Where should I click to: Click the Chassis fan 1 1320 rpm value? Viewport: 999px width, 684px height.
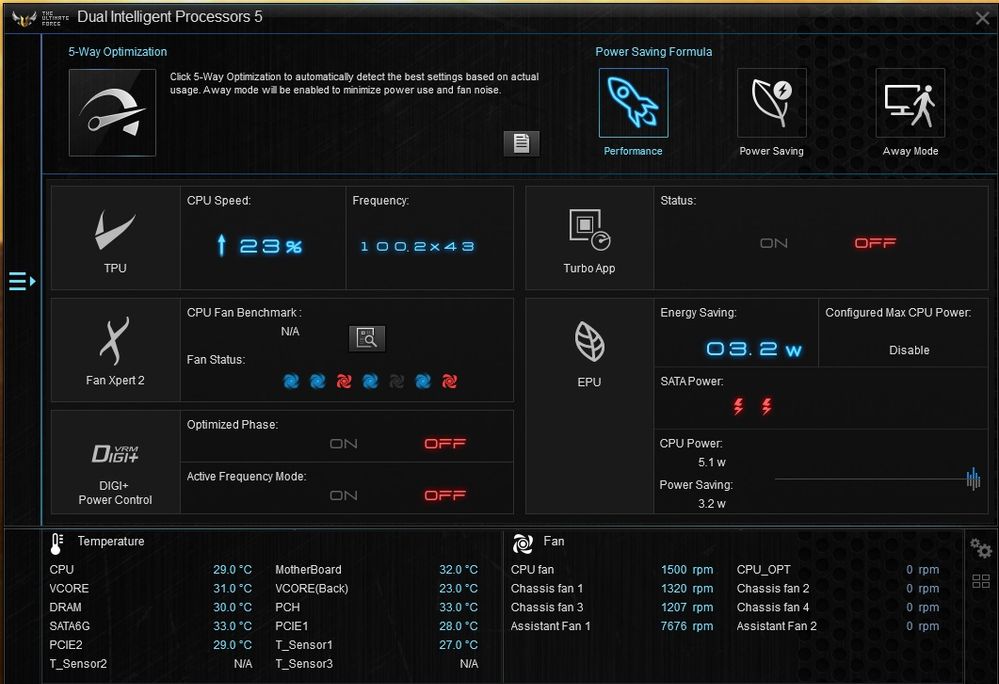click(x=687, y=588)
